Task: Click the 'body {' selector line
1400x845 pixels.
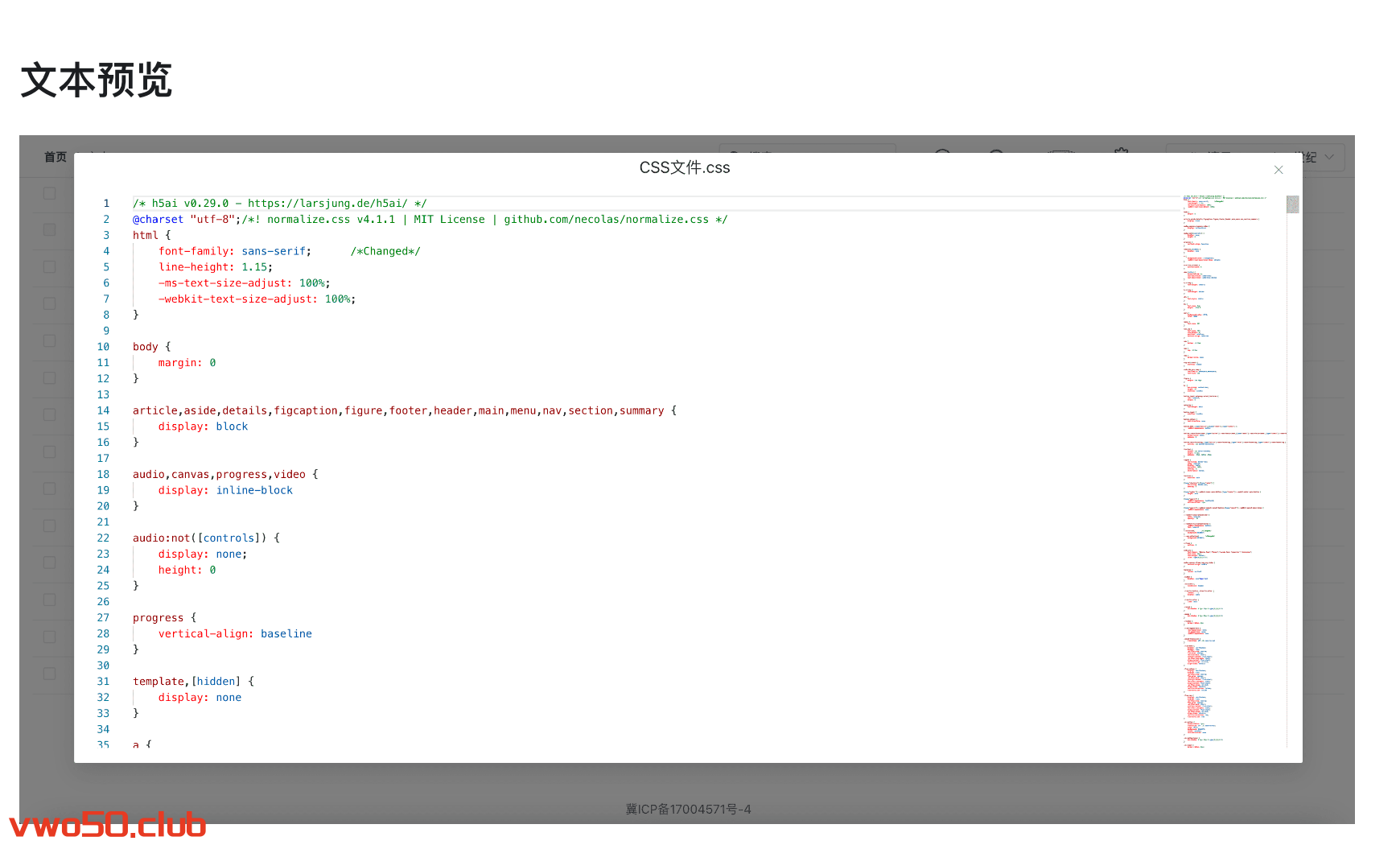Action: point(151,347)
